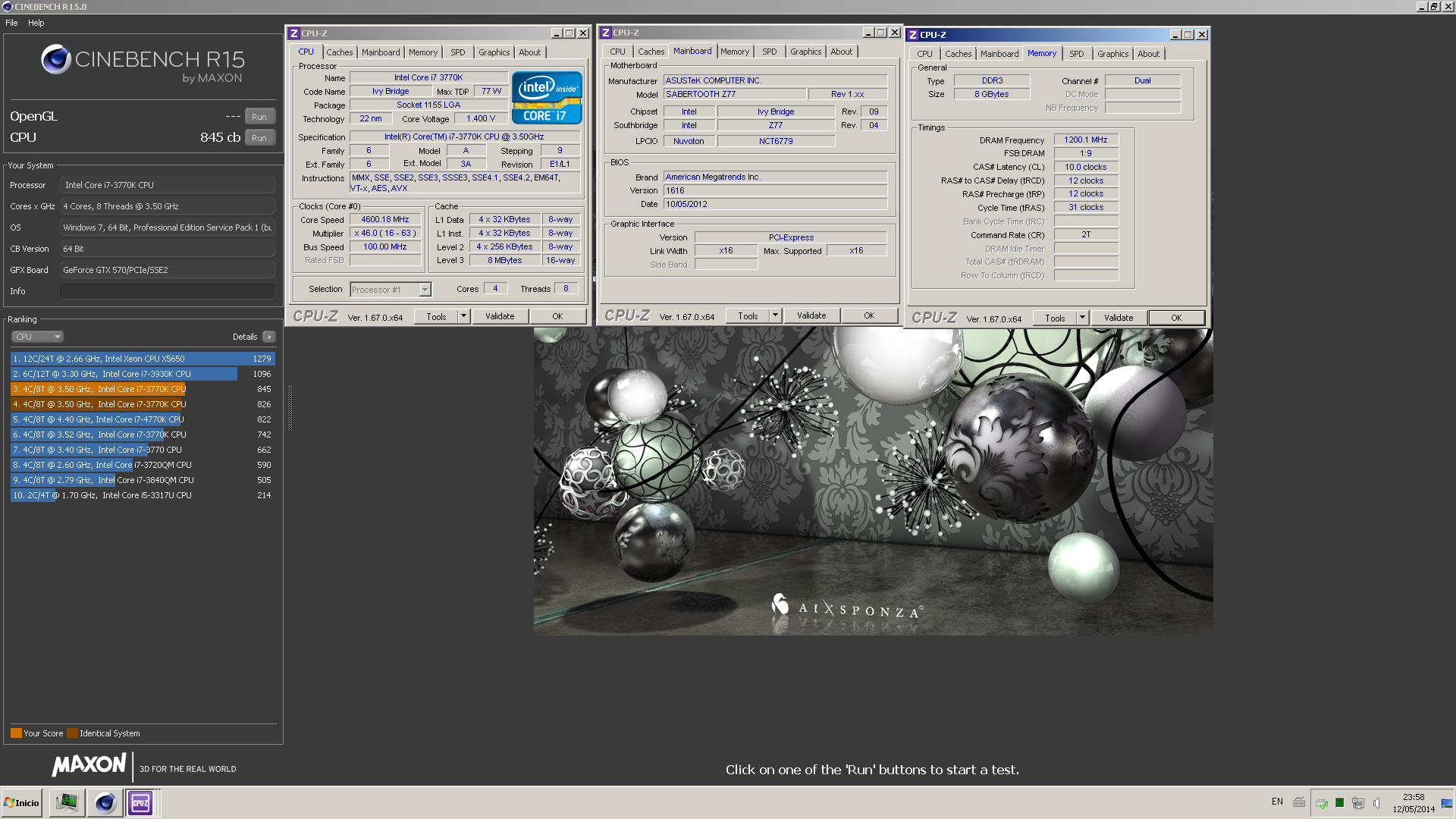1456x819 pixels.
Task: Select ranking entry Intel Core i7-3930K
Action: (143, 374)
